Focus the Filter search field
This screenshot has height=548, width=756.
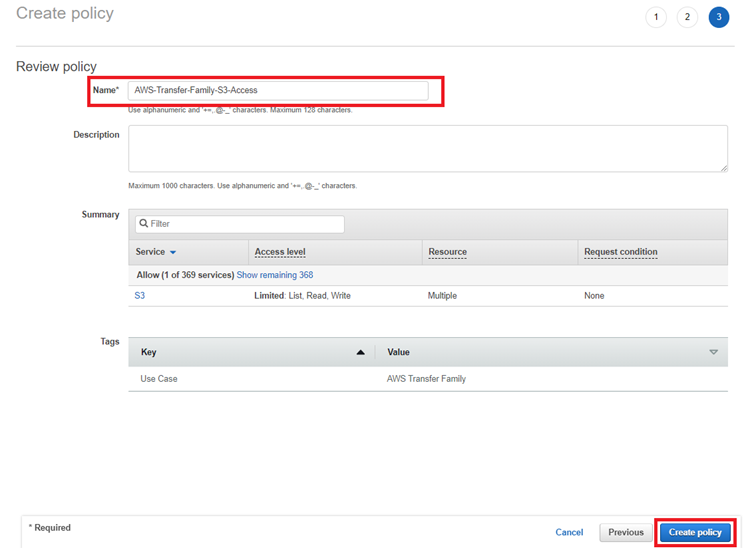(x=245, y=224)
